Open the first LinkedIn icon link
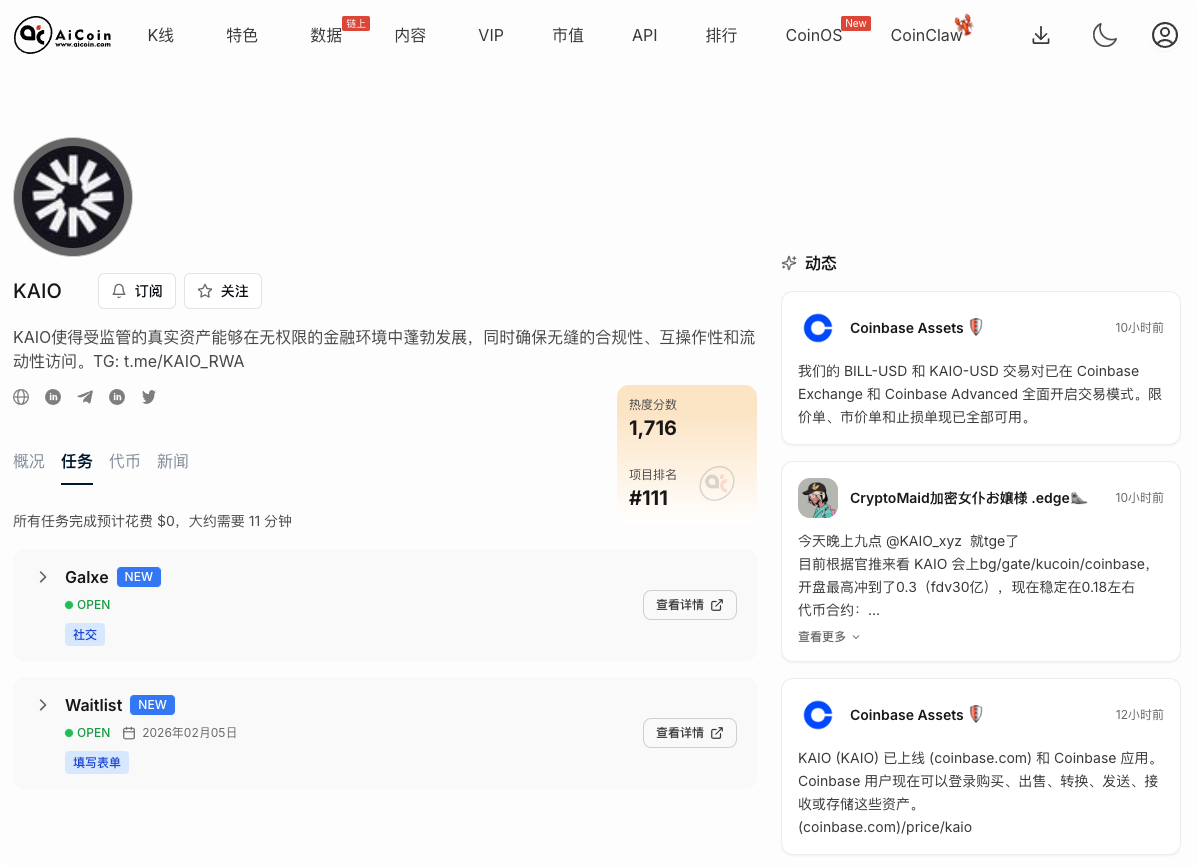Viewport: 1198px width, 866px height. coord(53,397)
